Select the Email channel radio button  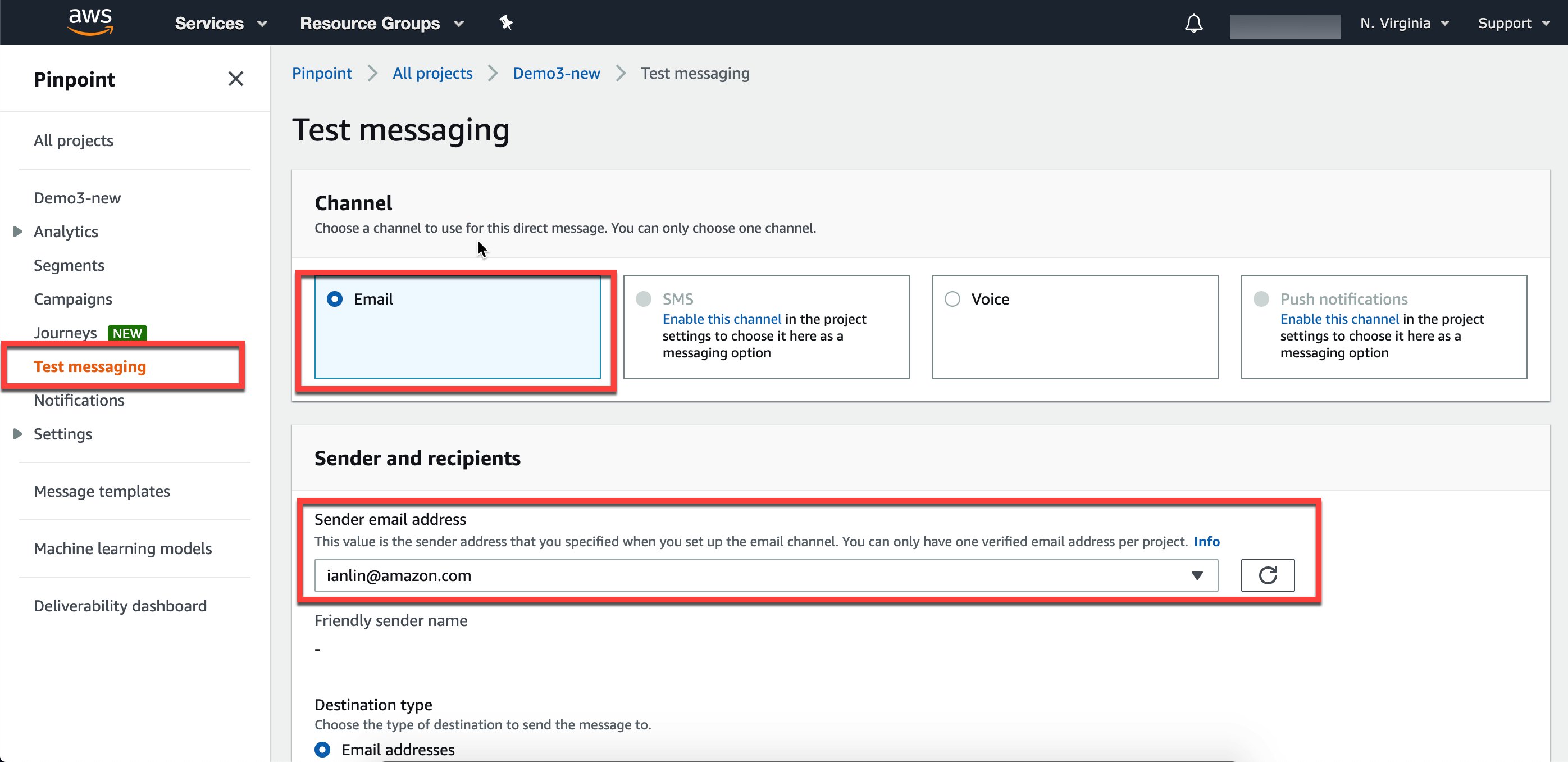click(334, 299)
